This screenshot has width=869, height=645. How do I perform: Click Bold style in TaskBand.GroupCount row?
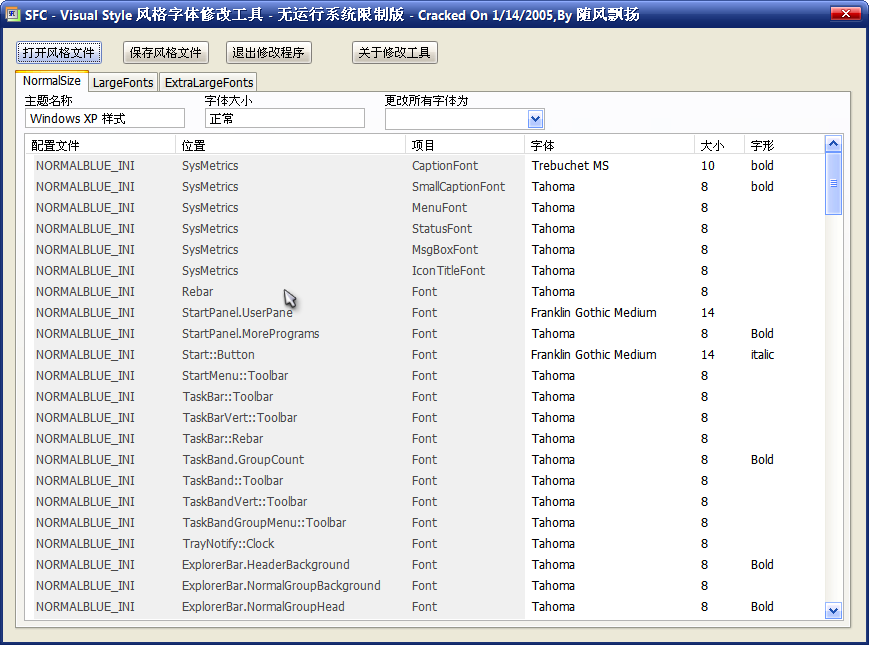(762, 460)
